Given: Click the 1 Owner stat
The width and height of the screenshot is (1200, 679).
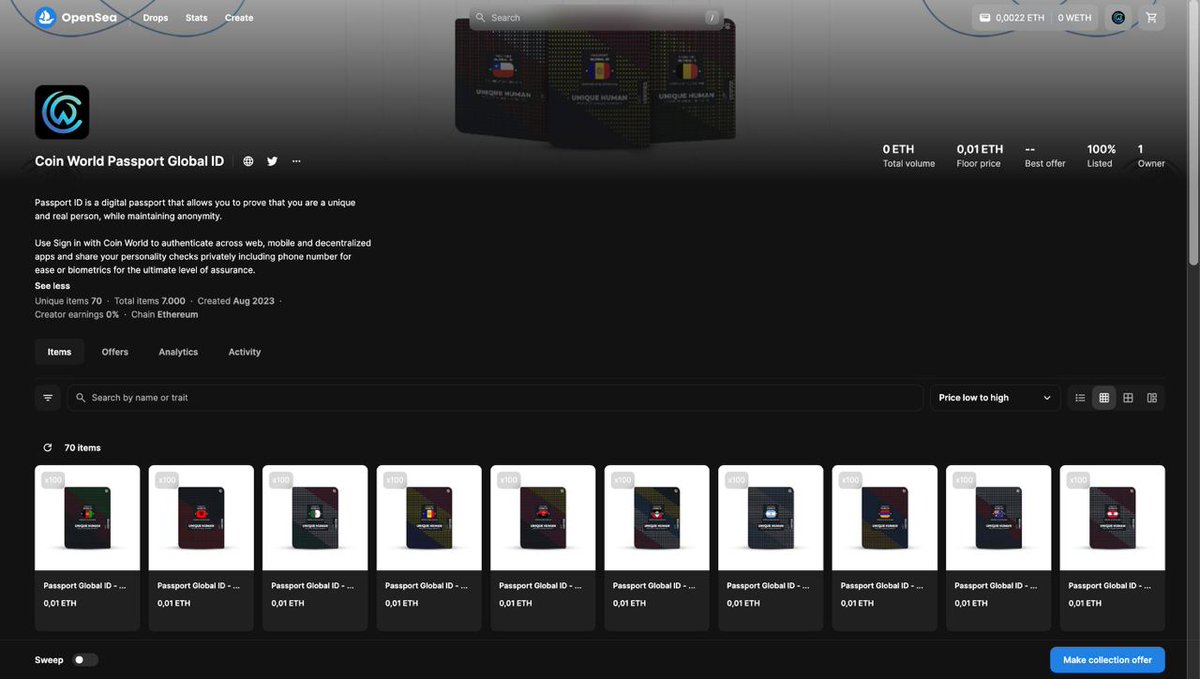Looking at the screenshot, I should (x=1151, y=156).
